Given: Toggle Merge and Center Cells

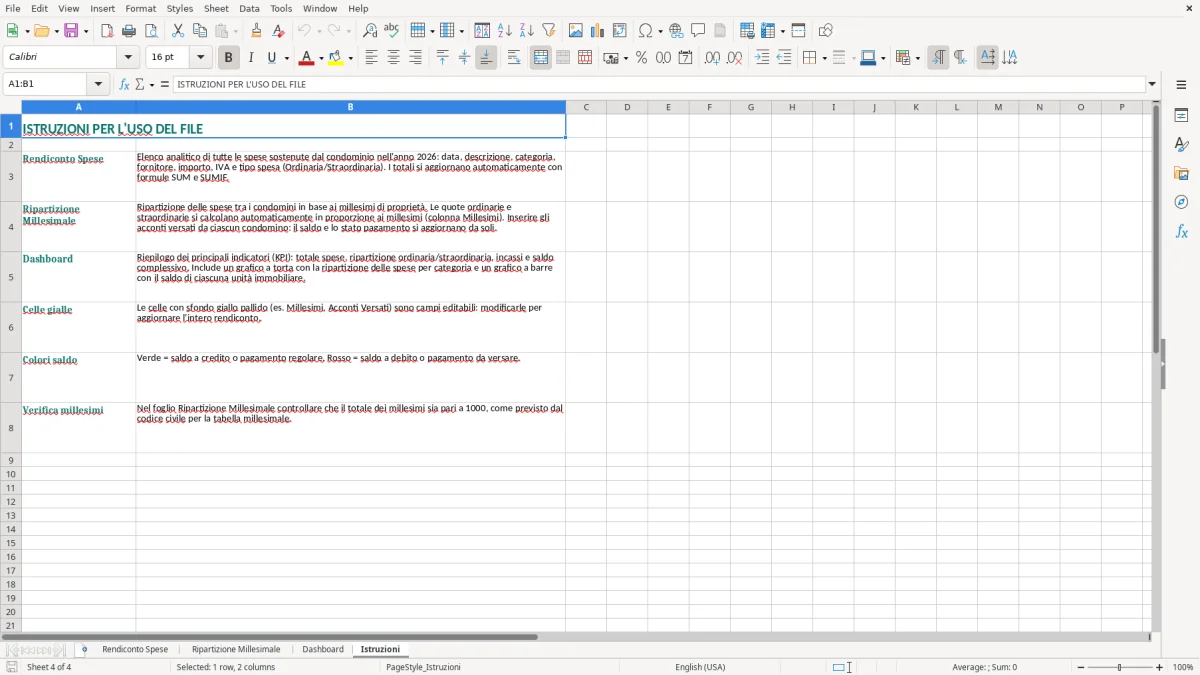Looking at the screenshot, I should point(541,58).
